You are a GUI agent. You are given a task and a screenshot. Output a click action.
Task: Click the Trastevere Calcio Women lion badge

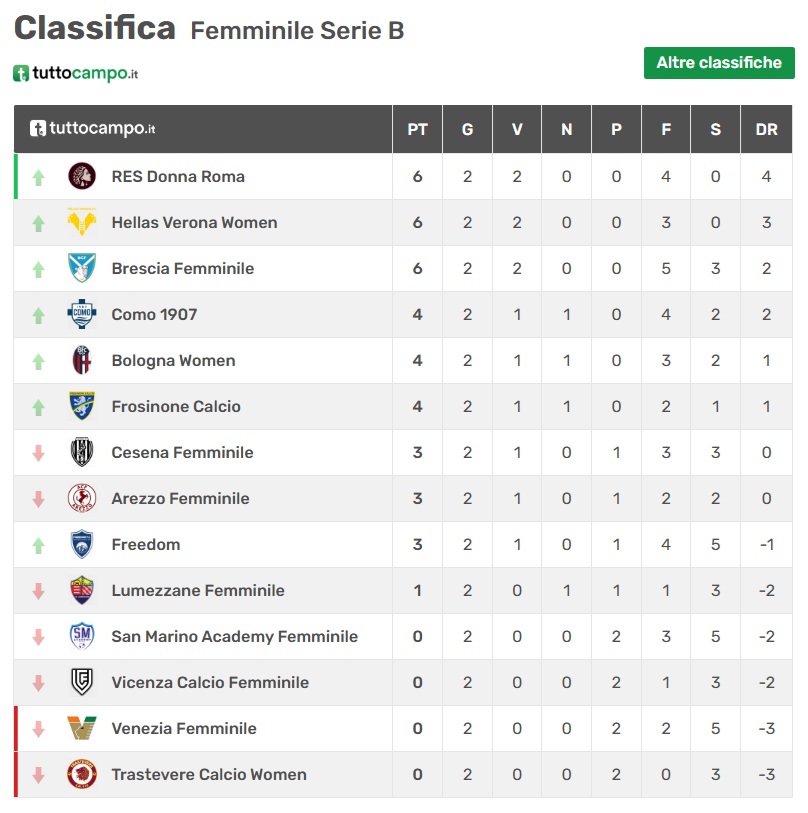click(82, 774)
